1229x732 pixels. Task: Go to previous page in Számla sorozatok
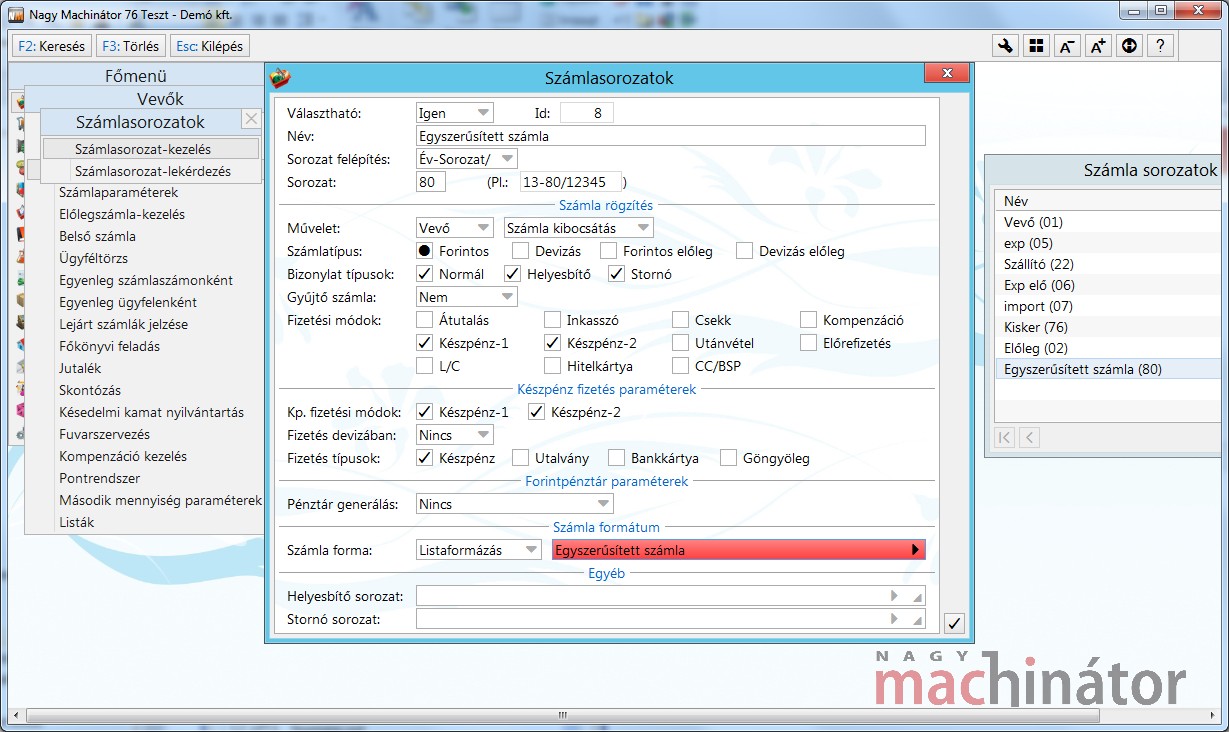pos(1028,437)
